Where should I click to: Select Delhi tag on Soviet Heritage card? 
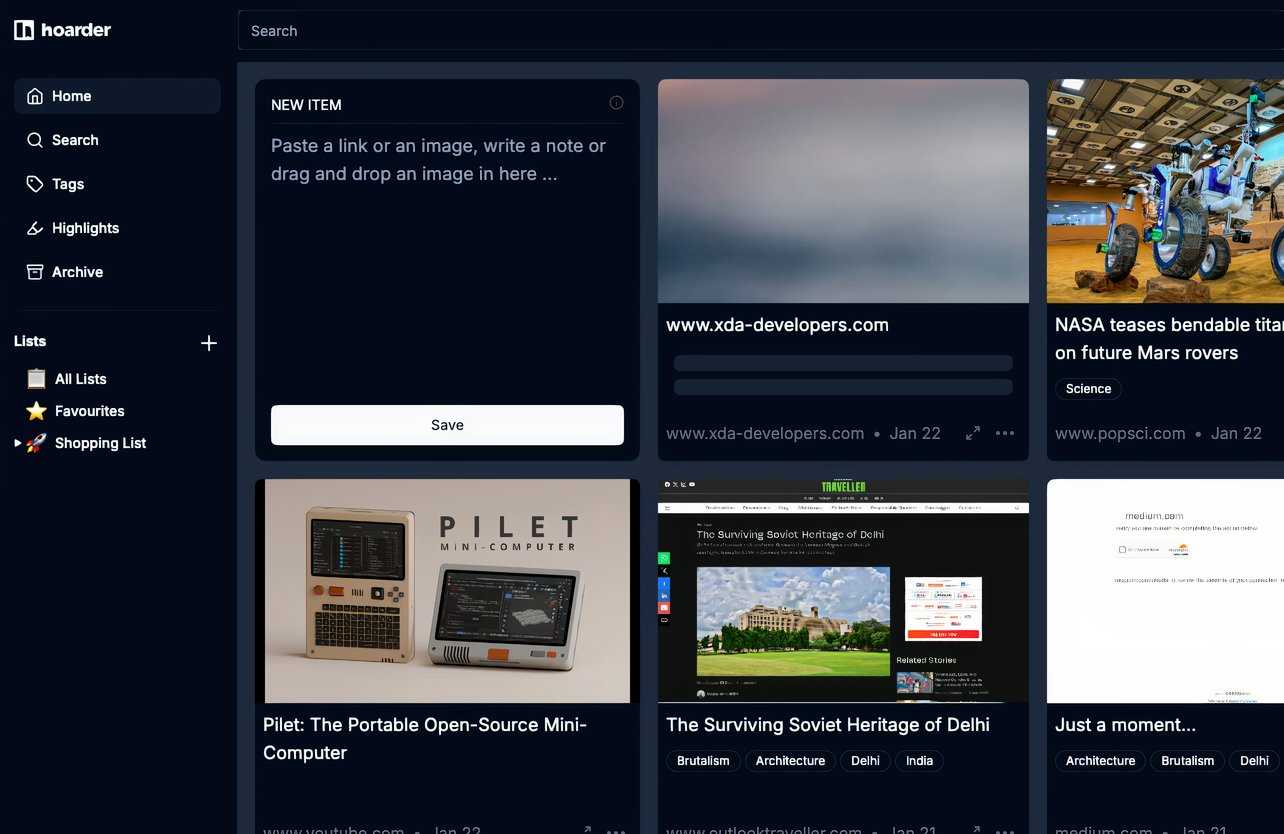865,761
